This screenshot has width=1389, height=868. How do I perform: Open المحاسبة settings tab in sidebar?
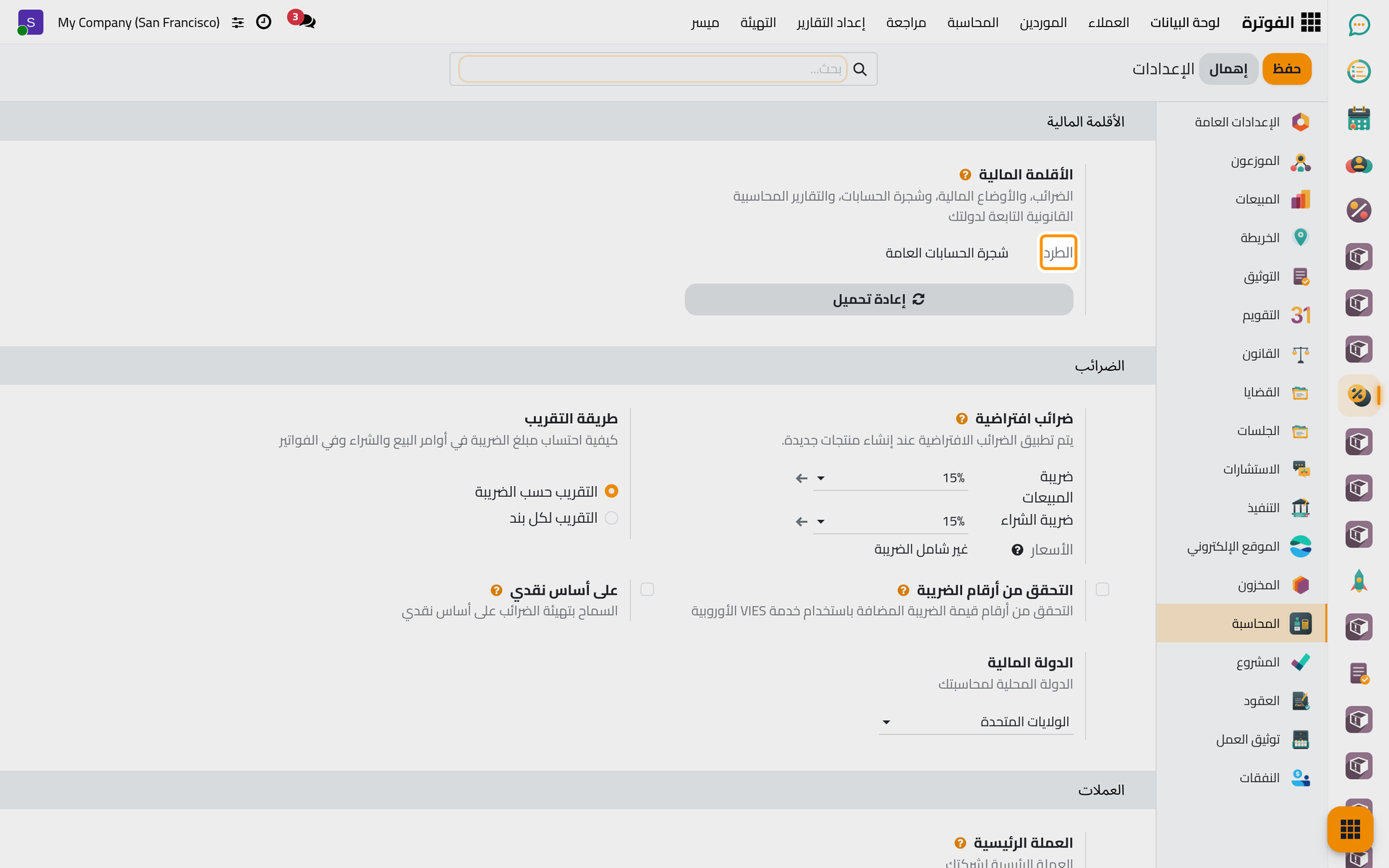coord(1241,624)
